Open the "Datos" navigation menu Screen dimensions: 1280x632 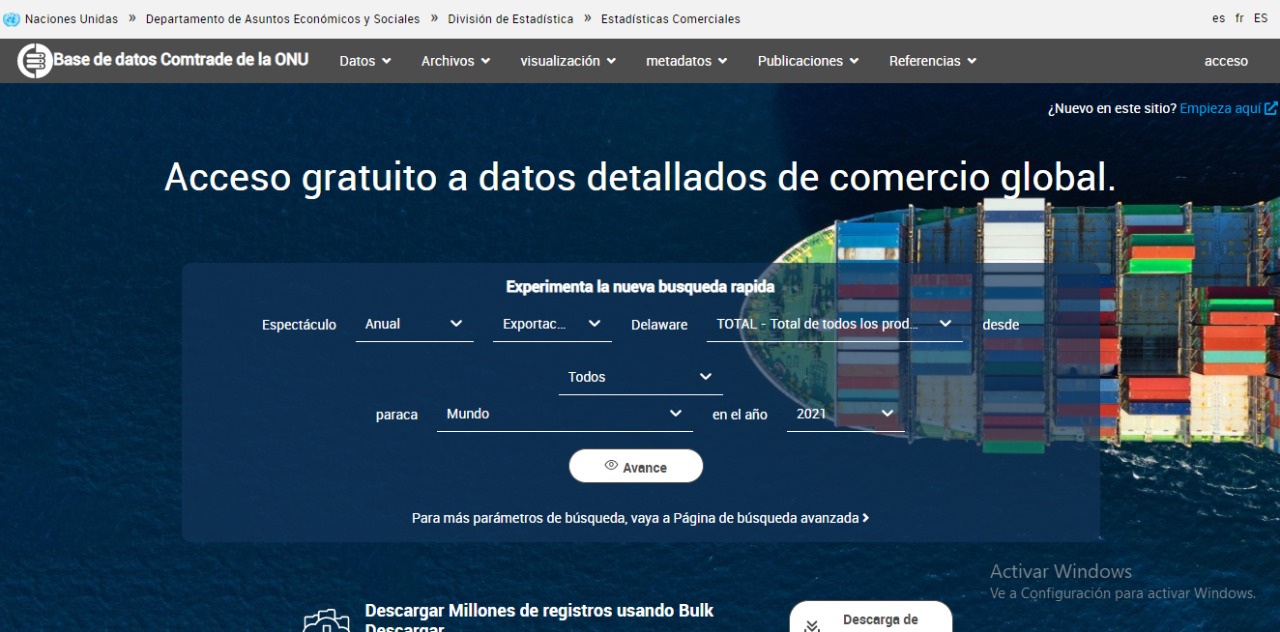pyautogui.click(x=364, y=60)
